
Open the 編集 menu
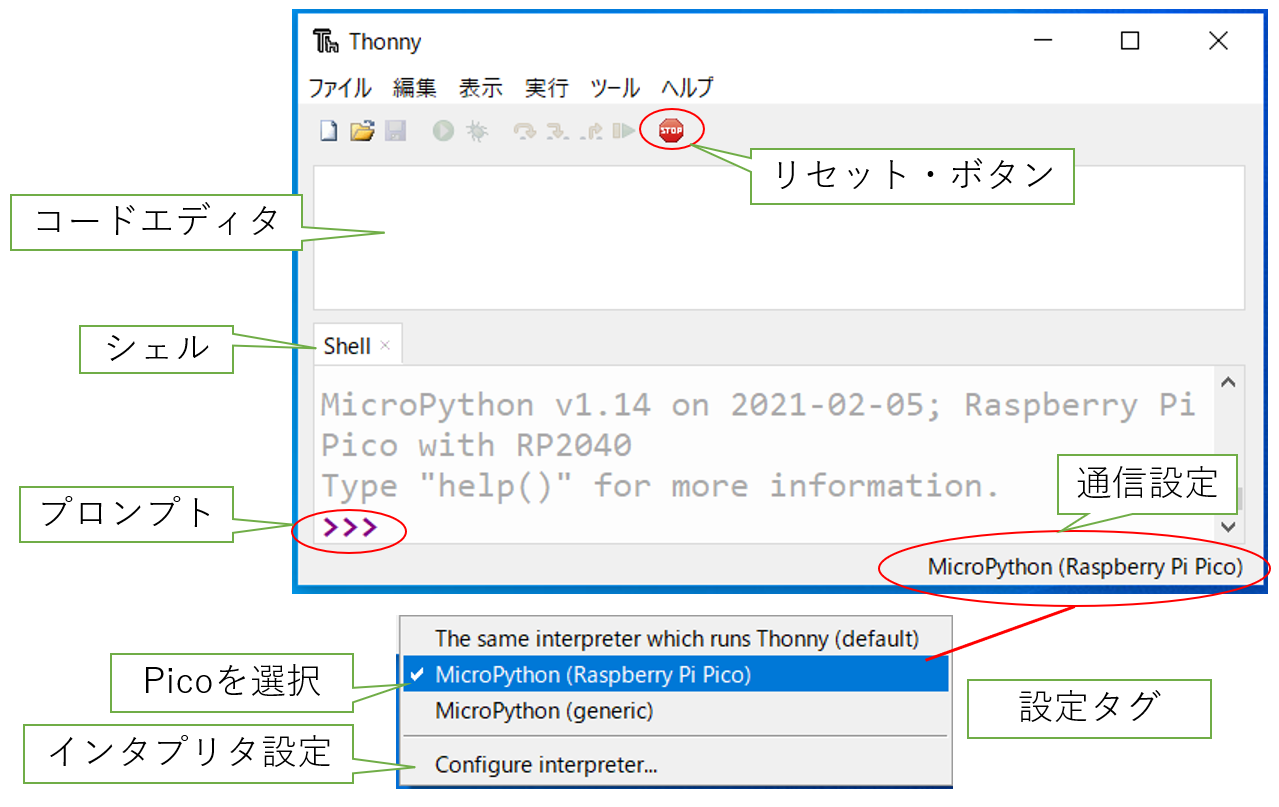pos(415,88)
